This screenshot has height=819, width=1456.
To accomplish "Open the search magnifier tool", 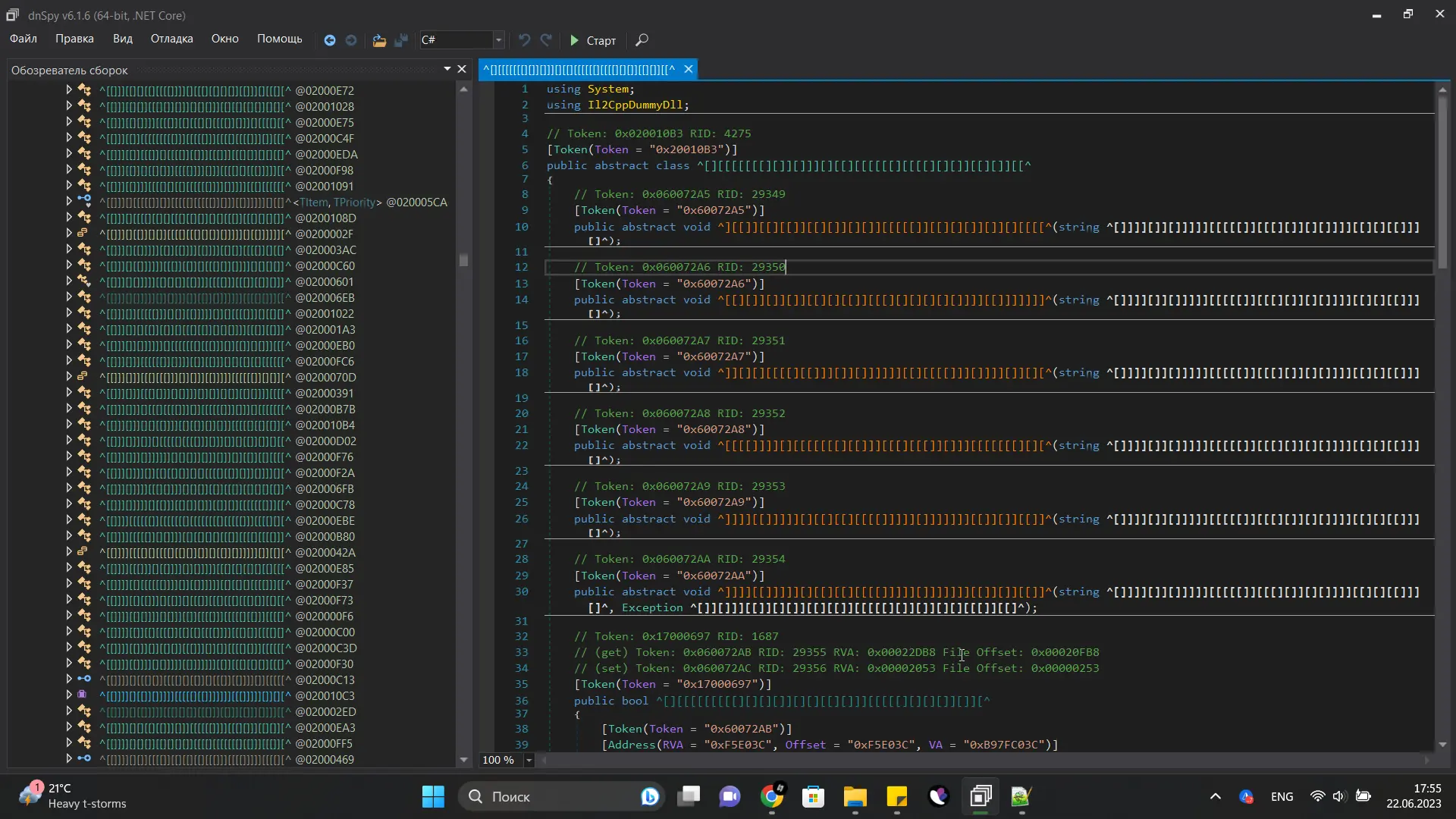I will tap(642, 40).
